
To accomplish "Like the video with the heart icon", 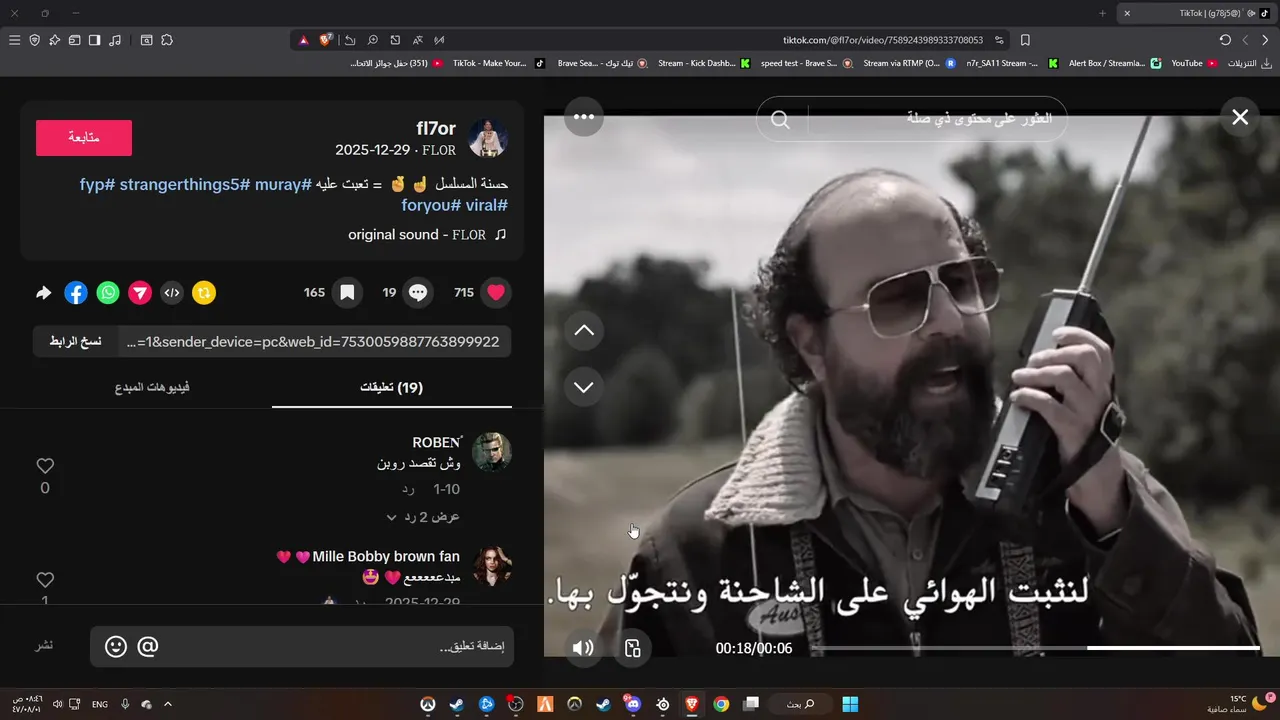I will click(x=496, y=293).
